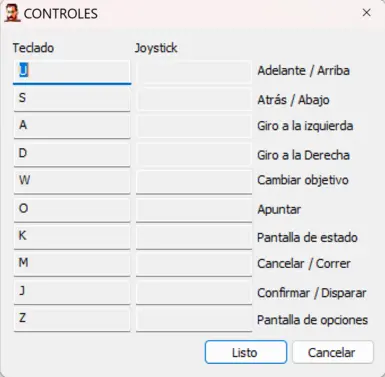Viewport: 385px width, 377px height.
Task: Click the CONTROLES title bar app icon
Action: tap(12, 13)
